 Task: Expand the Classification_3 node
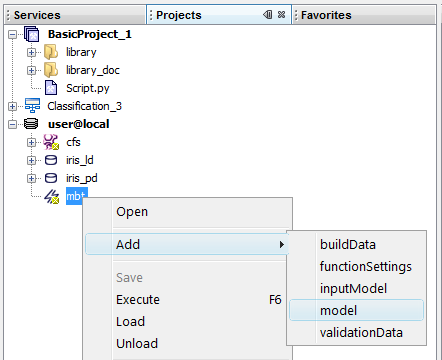13,106
